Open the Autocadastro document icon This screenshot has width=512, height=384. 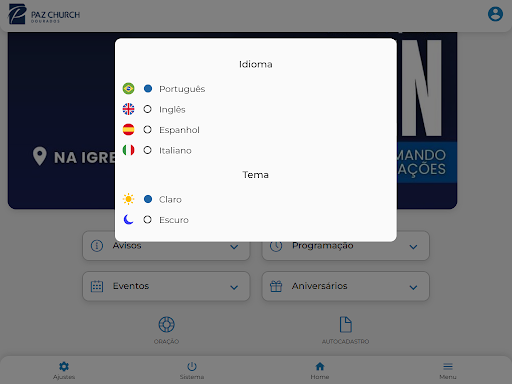pyautogui.click(x=346, y=324)
